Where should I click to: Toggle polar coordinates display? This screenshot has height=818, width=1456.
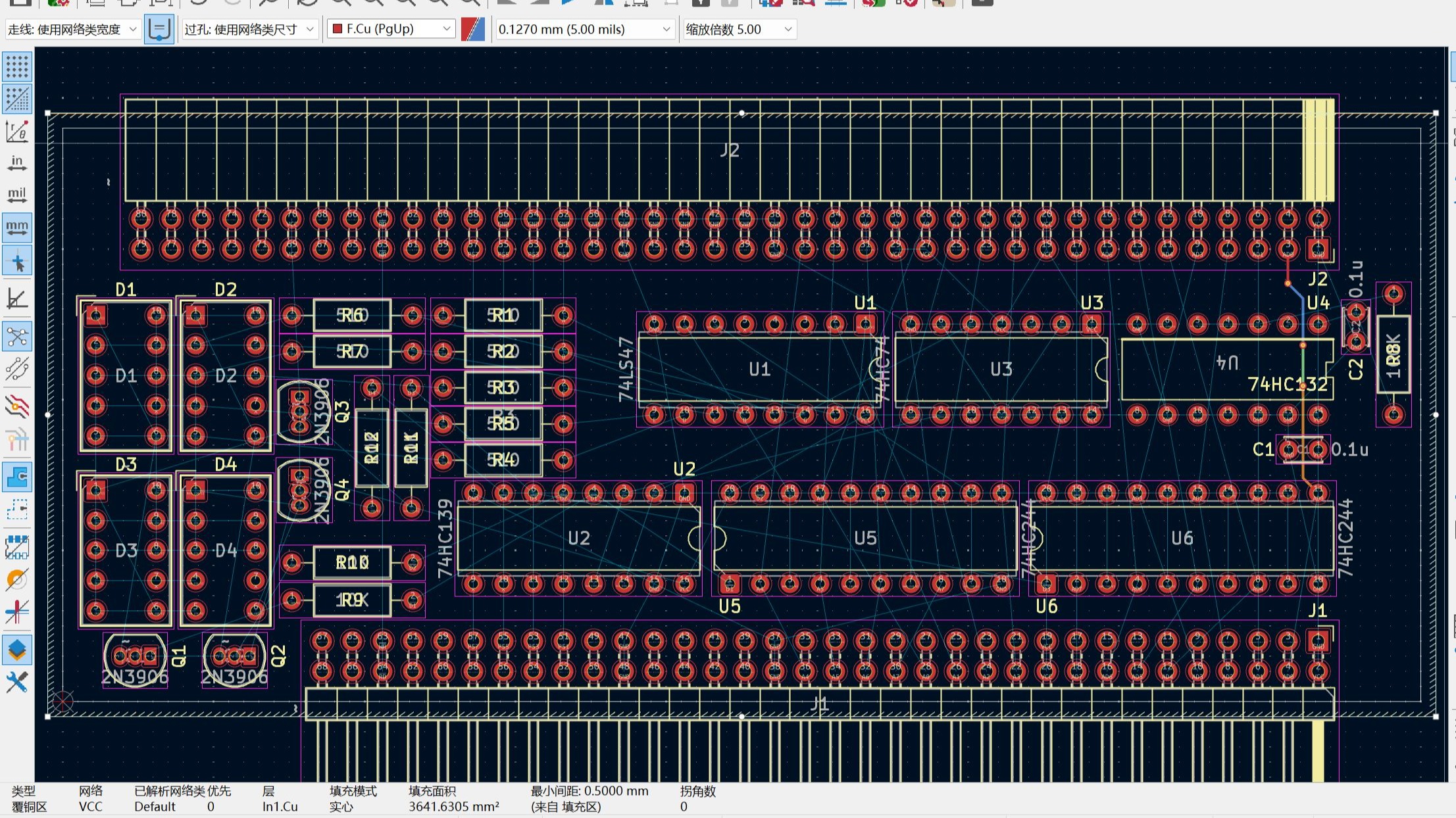pos(17,132)
